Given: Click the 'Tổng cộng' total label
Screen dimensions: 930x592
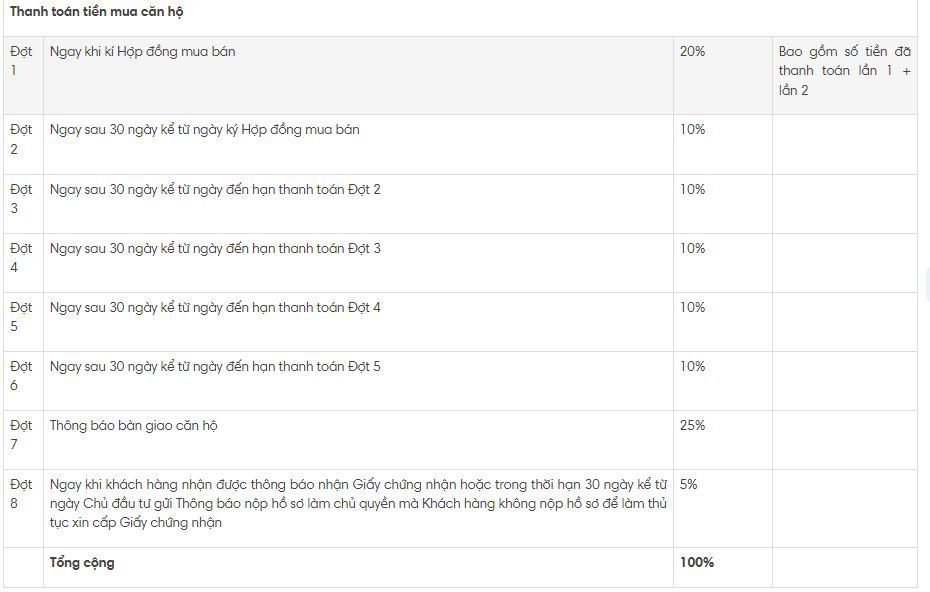Looking at the screenshot, I should pos(82,563).
